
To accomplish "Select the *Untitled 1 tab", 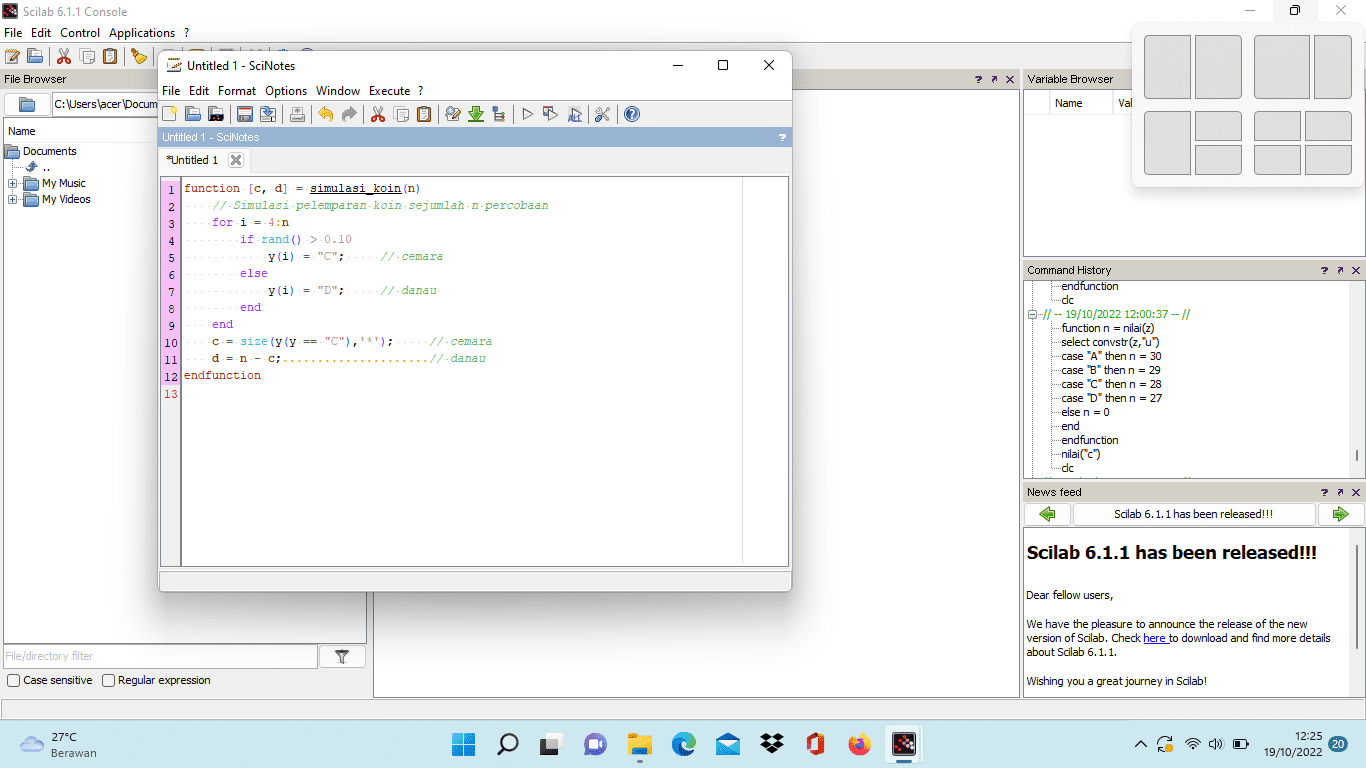I will tap(192, 160).
